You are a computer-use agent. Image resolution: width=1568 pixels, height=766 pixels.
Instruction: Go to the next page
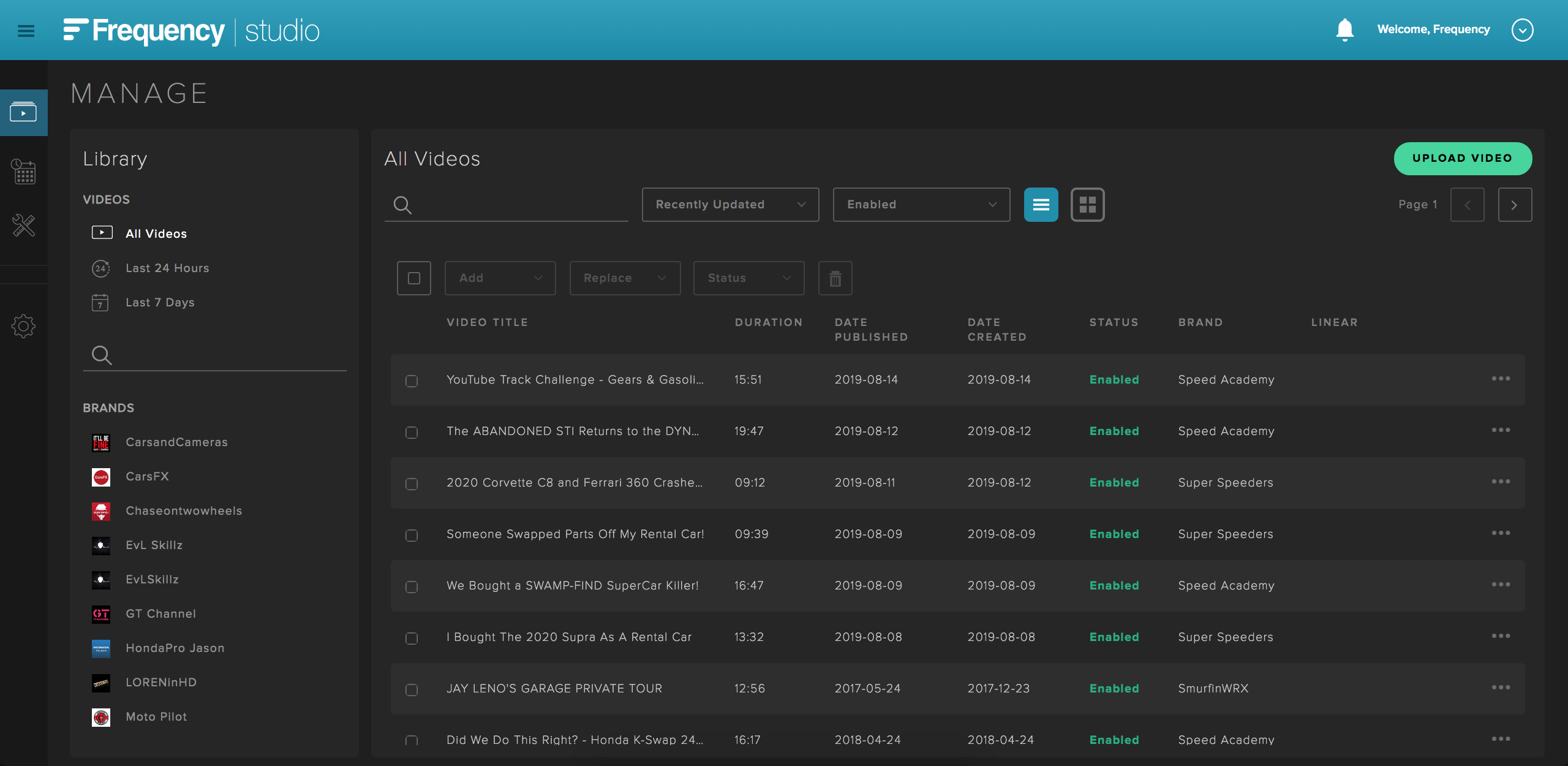[1515, 205]
